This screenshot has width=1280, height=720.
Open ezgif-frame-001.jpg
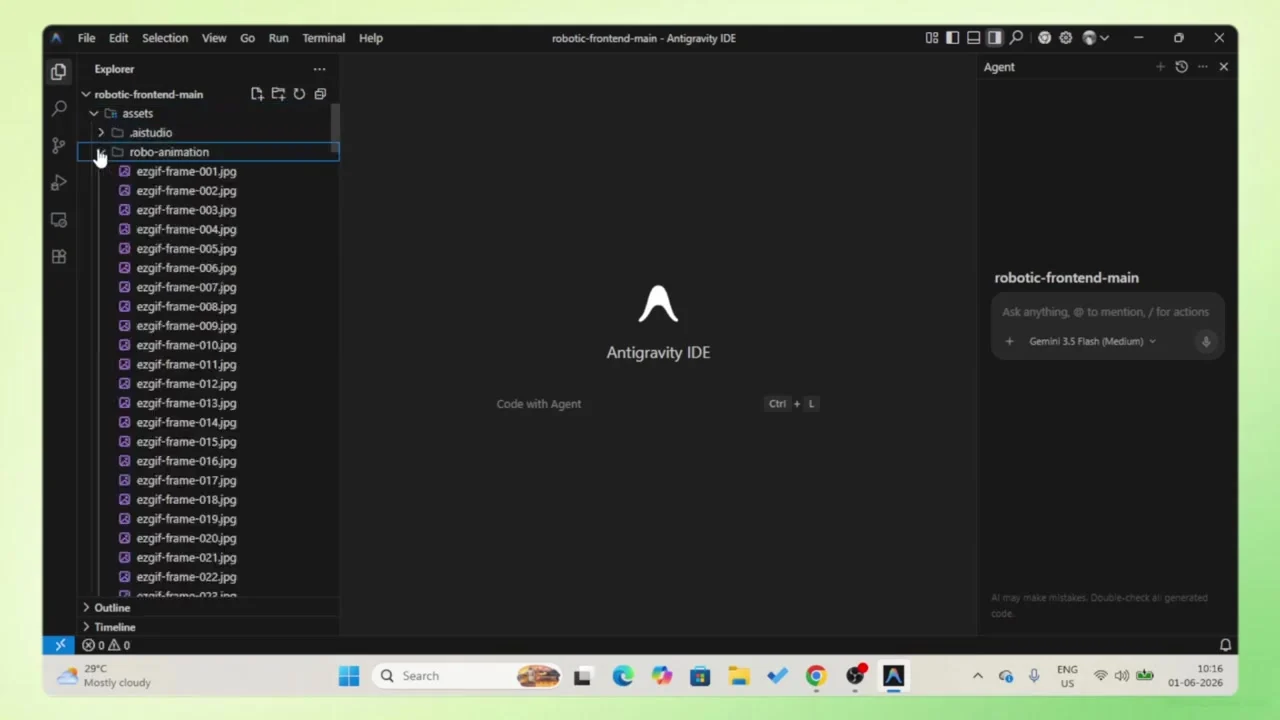[x=186, y=171]
